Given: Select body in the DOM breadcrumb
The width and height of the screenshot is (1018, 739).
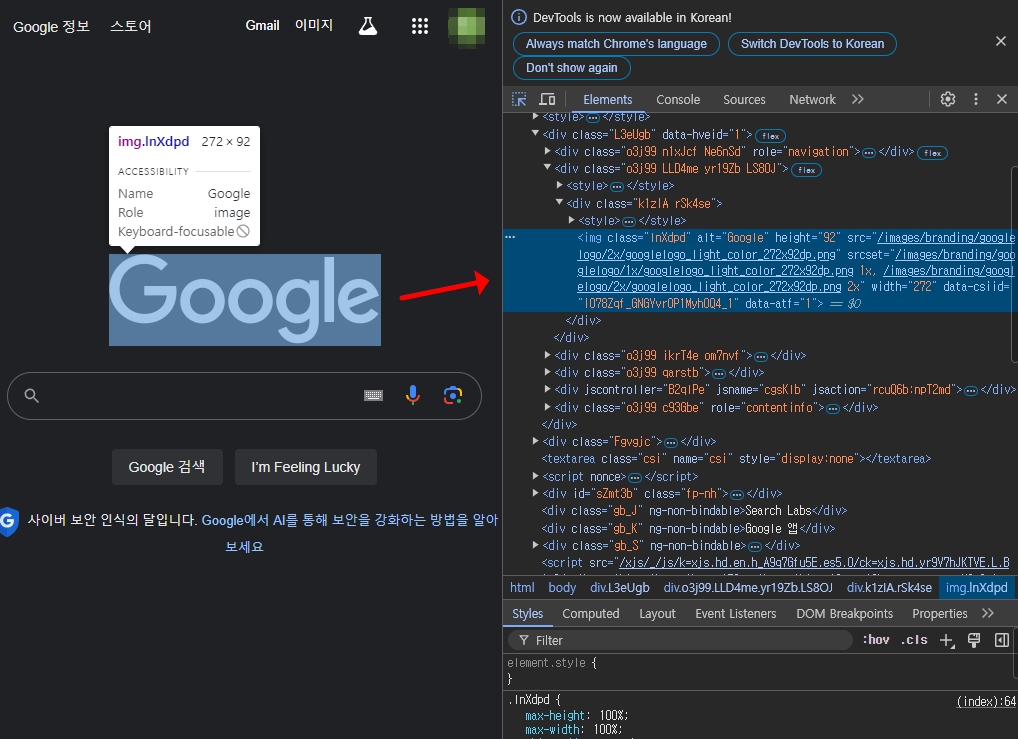Looking at the screenshot, I should coord(562,588).
